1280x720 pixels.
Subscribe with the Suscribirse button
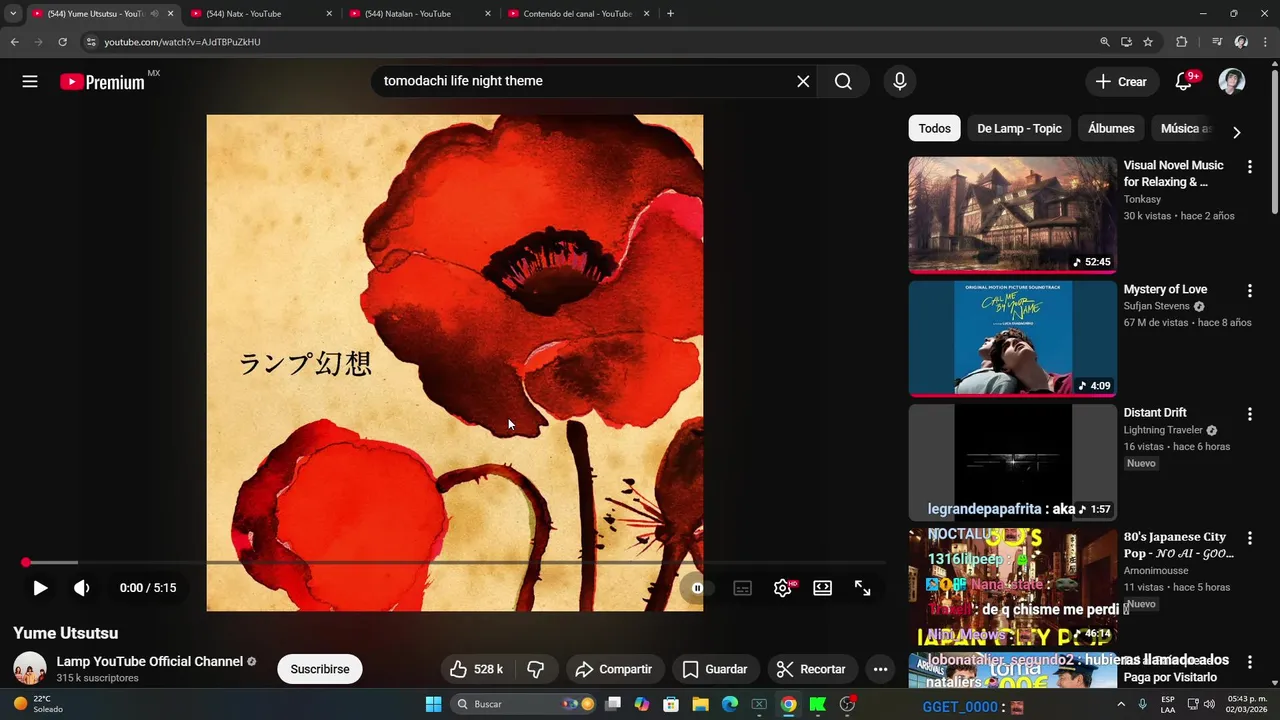click(x=320, y=669)
